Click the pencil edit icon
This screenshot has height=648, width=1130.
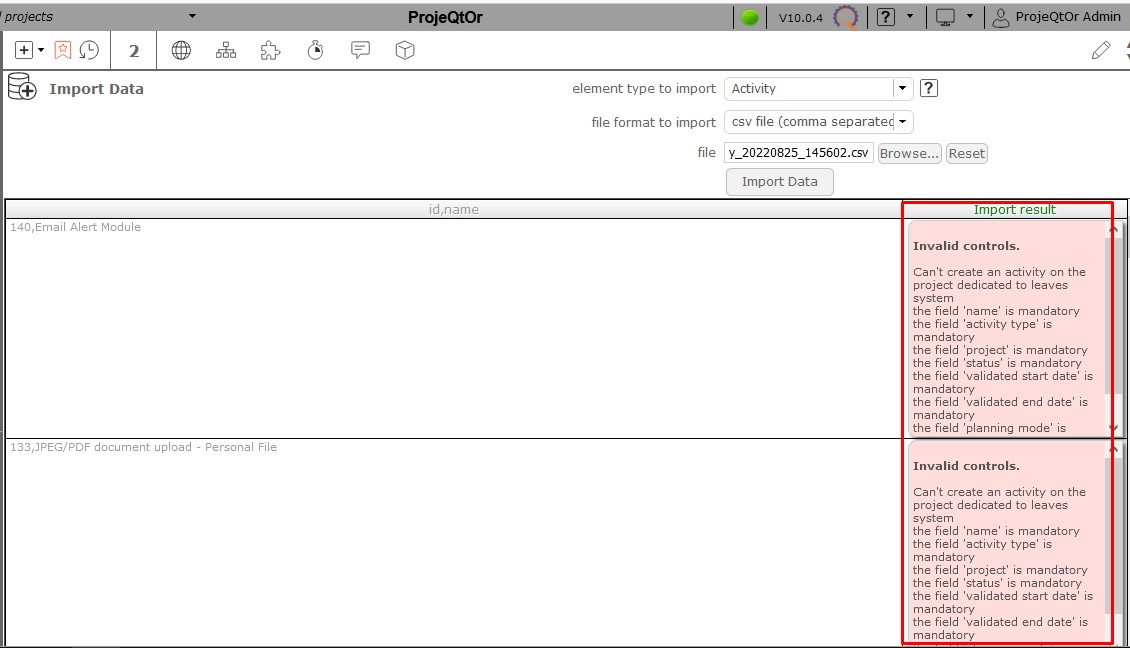1101,50
